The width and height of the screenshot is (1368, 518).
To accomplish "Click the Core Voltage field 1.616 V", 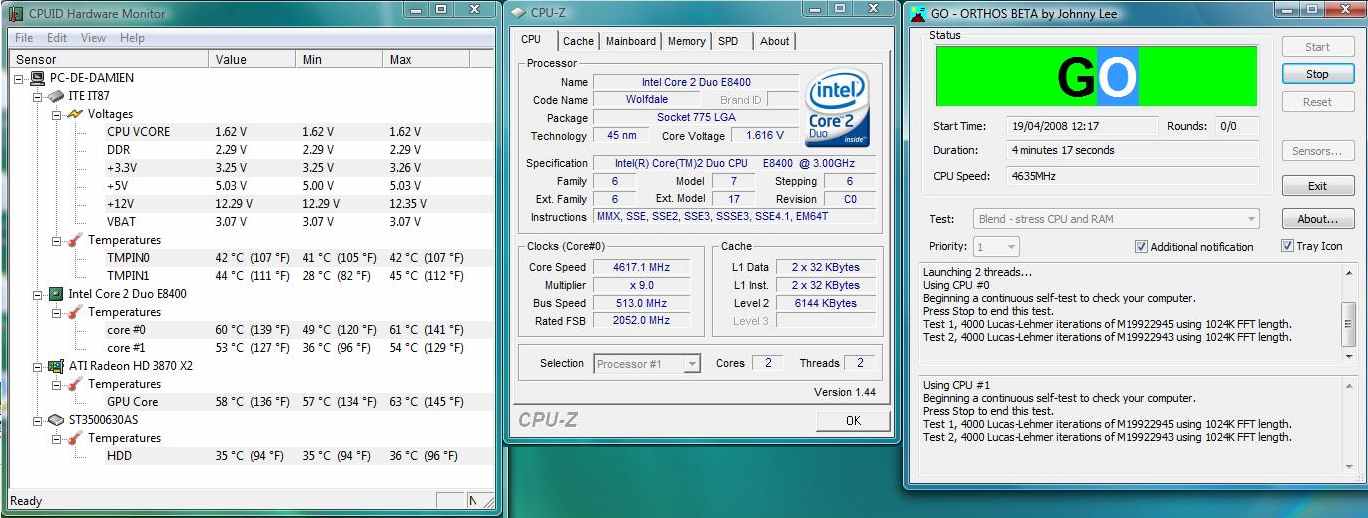I will coord(765,135).
